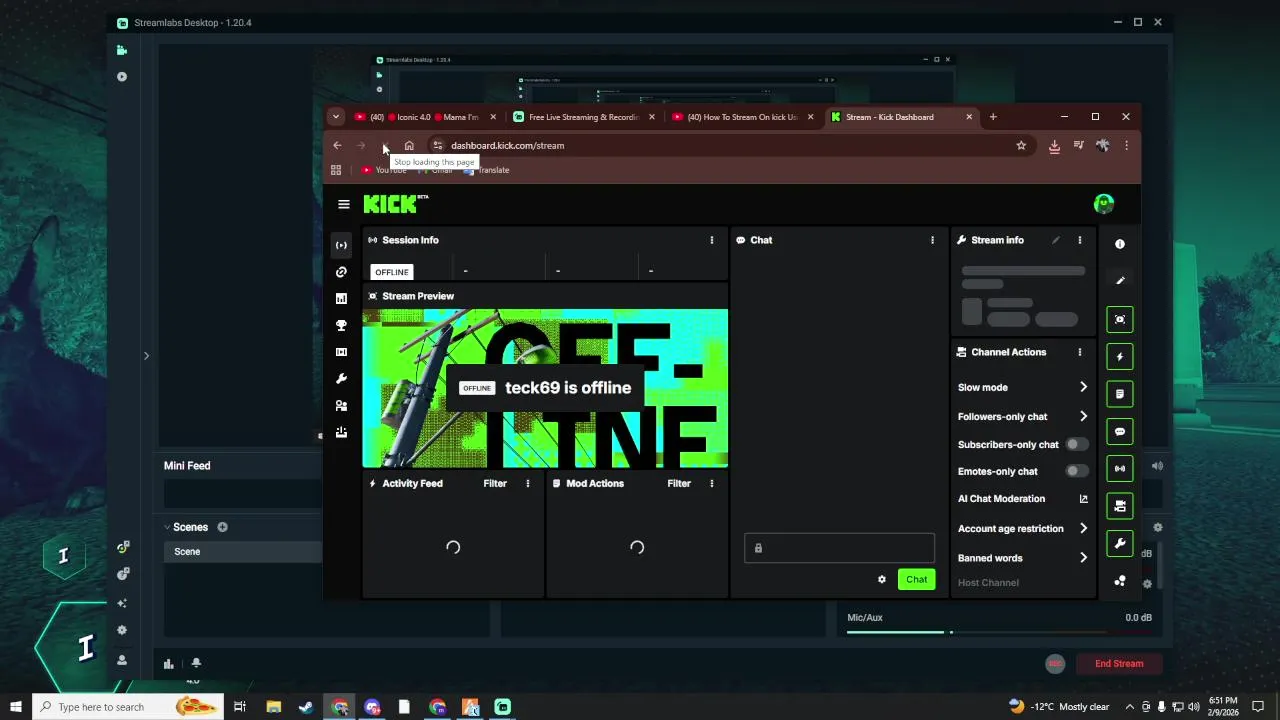Viewport: 1280px width, 720px height.
Task: Click the Mod Actions Filter button
Action: tap(679, 483)
